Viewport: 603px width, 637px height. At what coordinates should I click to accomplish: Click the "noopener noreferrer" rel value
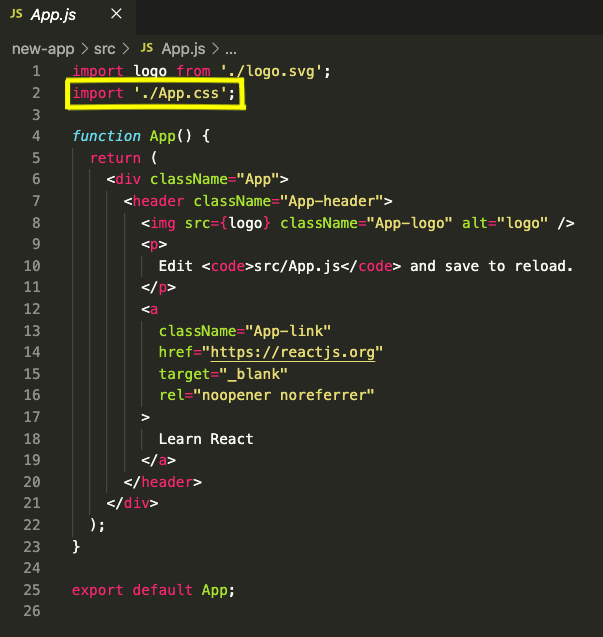pyautogui.click(x=284, y=395)
